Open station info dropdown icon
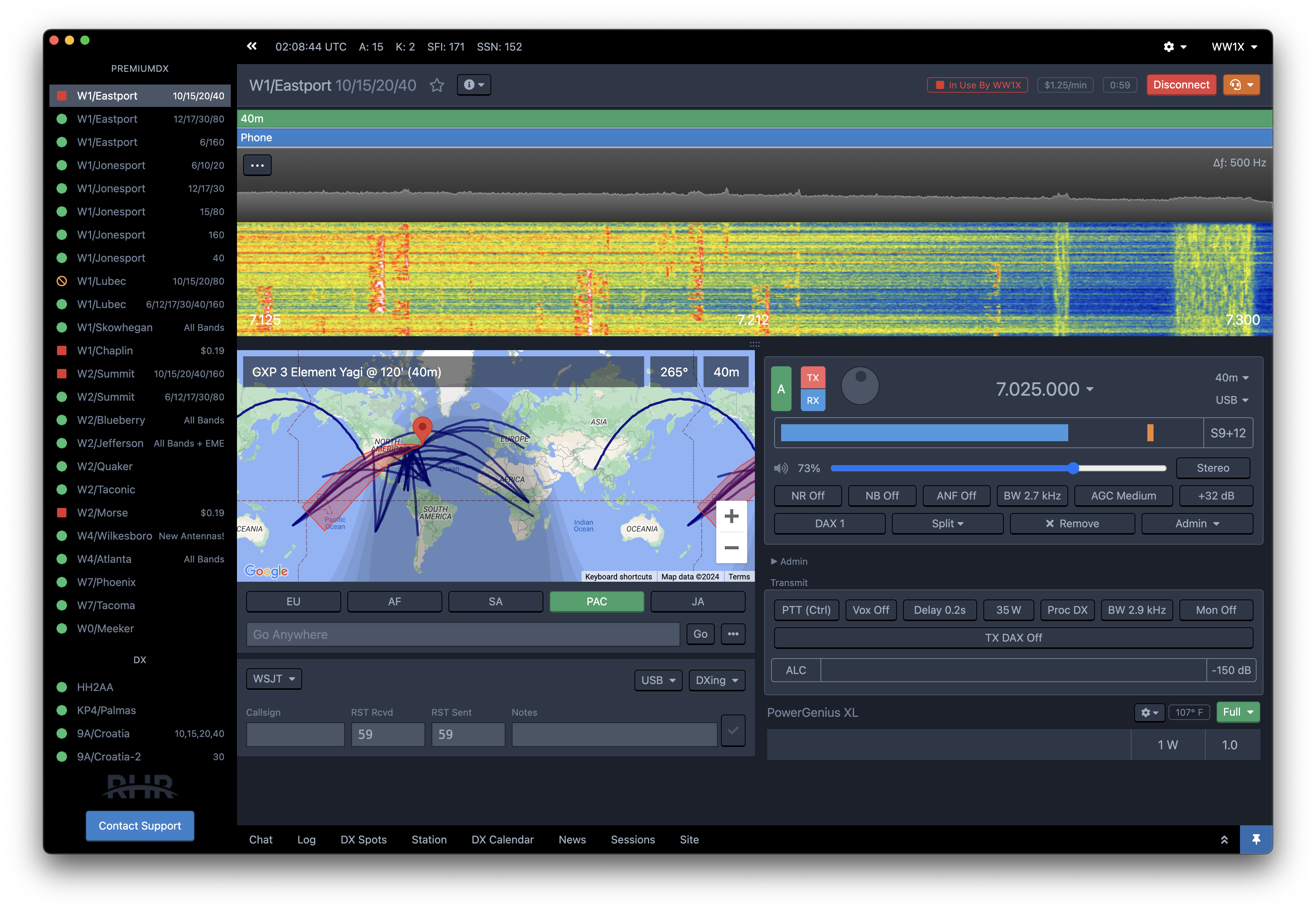Image resolution: width=1316 pixels, height=911 pixels. pos(474,85)
